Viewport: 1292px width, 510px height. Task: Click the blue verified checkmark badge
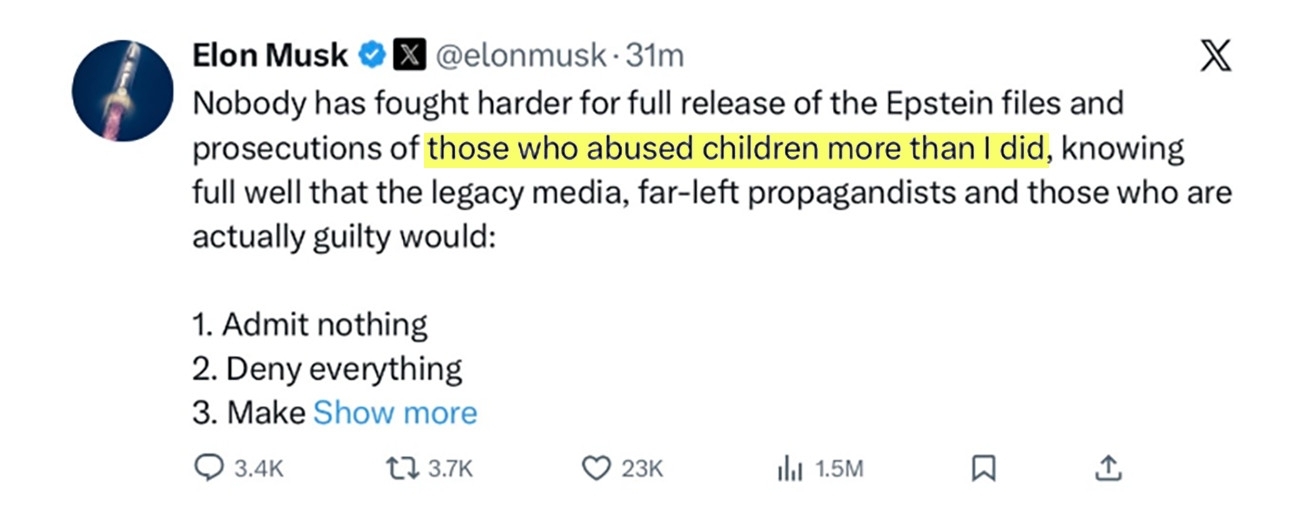(370, 57)
